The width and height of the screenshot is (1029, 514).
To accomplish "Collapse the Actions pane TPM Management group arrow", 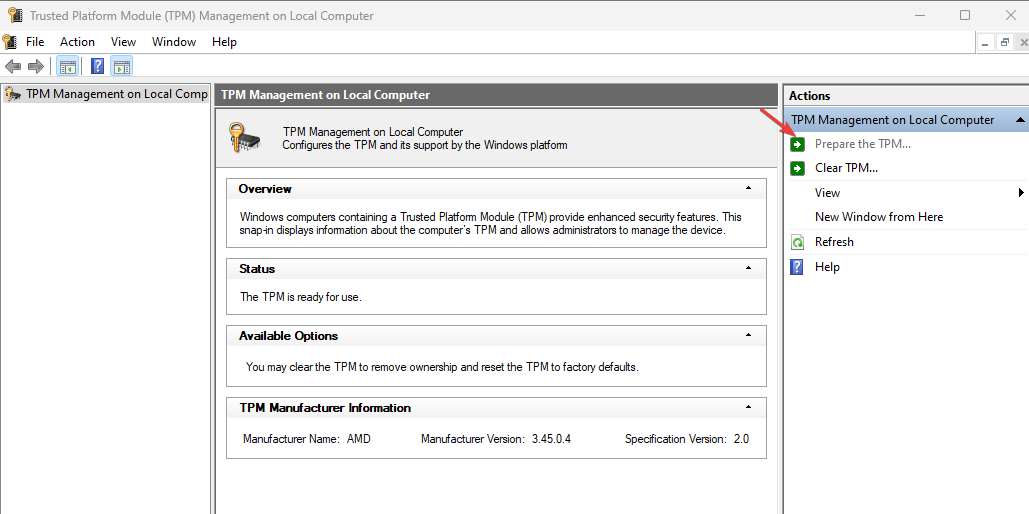I will [x=1019, y=120].
